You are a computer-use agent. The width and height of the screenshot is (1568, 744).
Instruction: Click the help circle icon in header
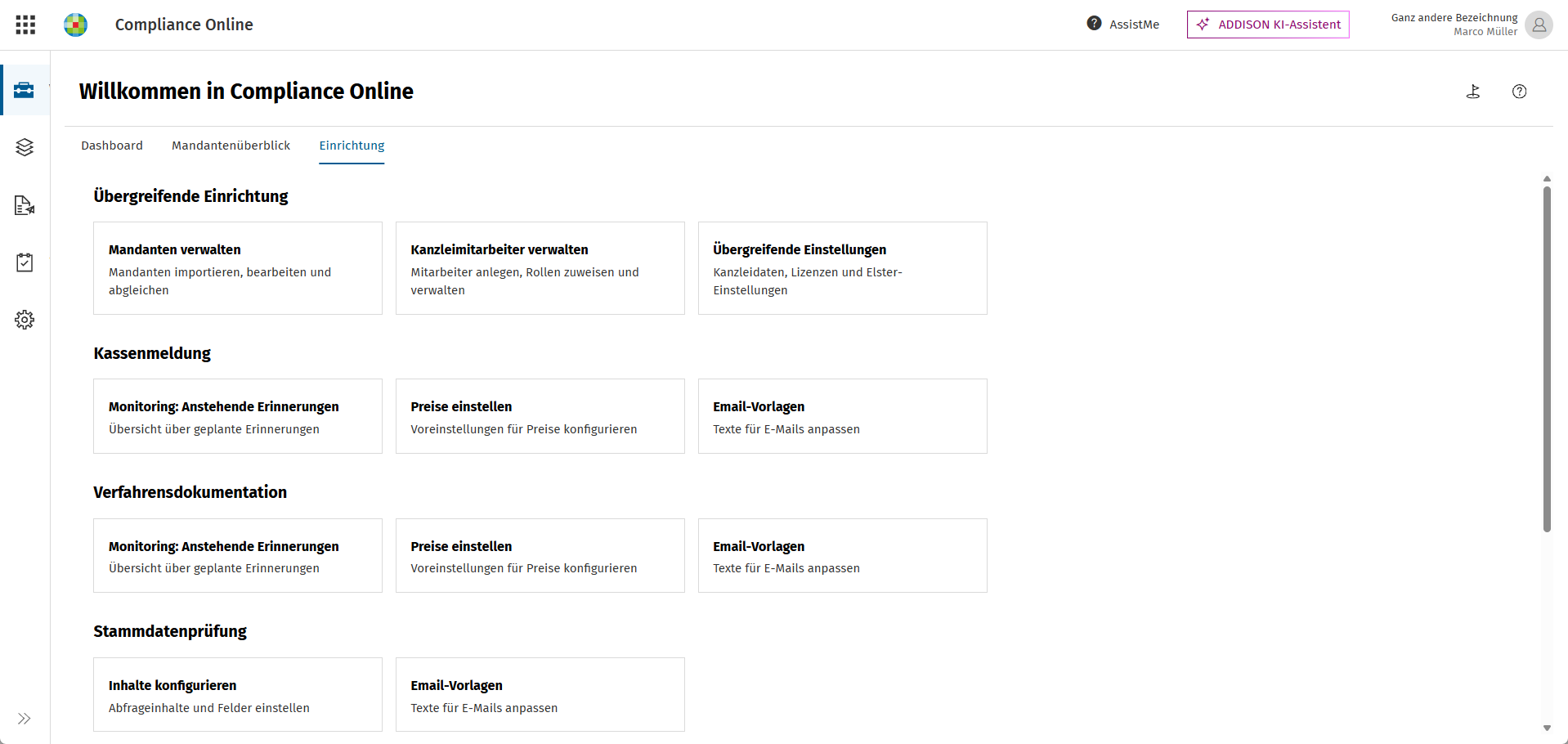(1519, 92)
